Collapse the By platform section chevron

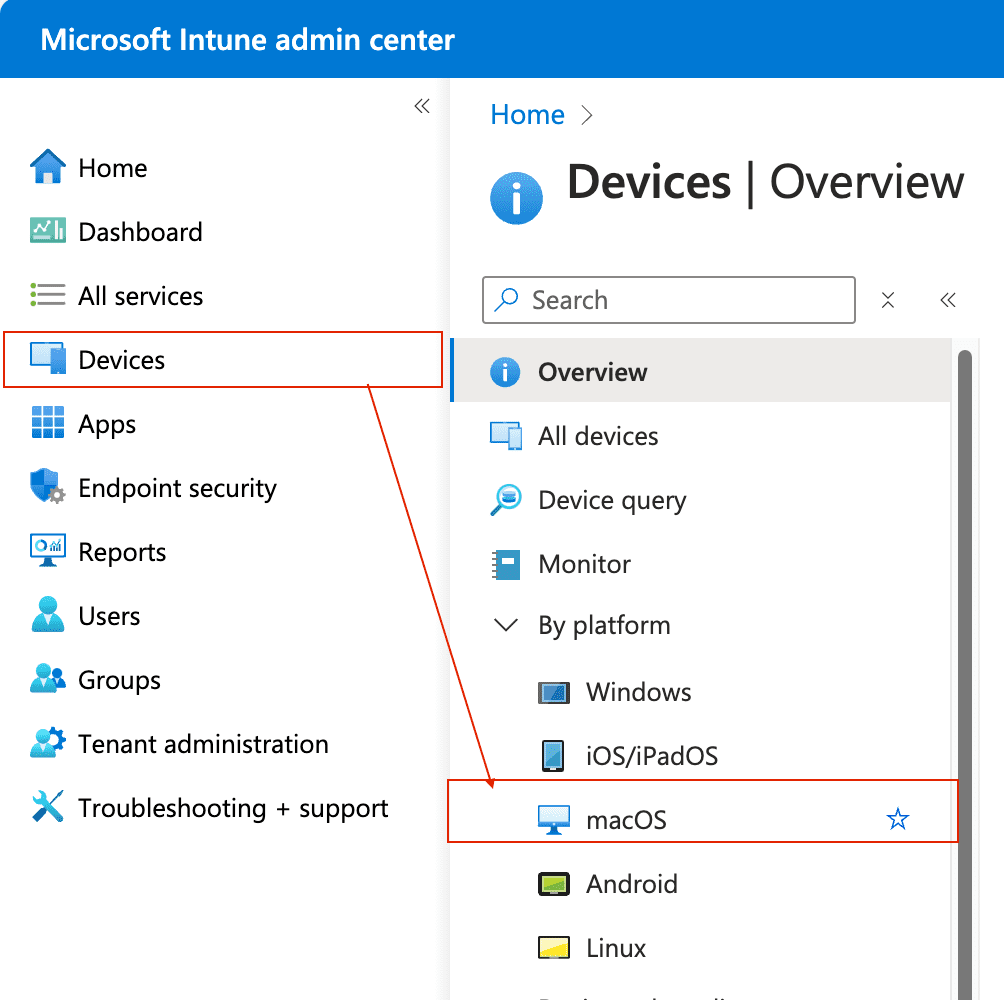[x=506, y=626]
